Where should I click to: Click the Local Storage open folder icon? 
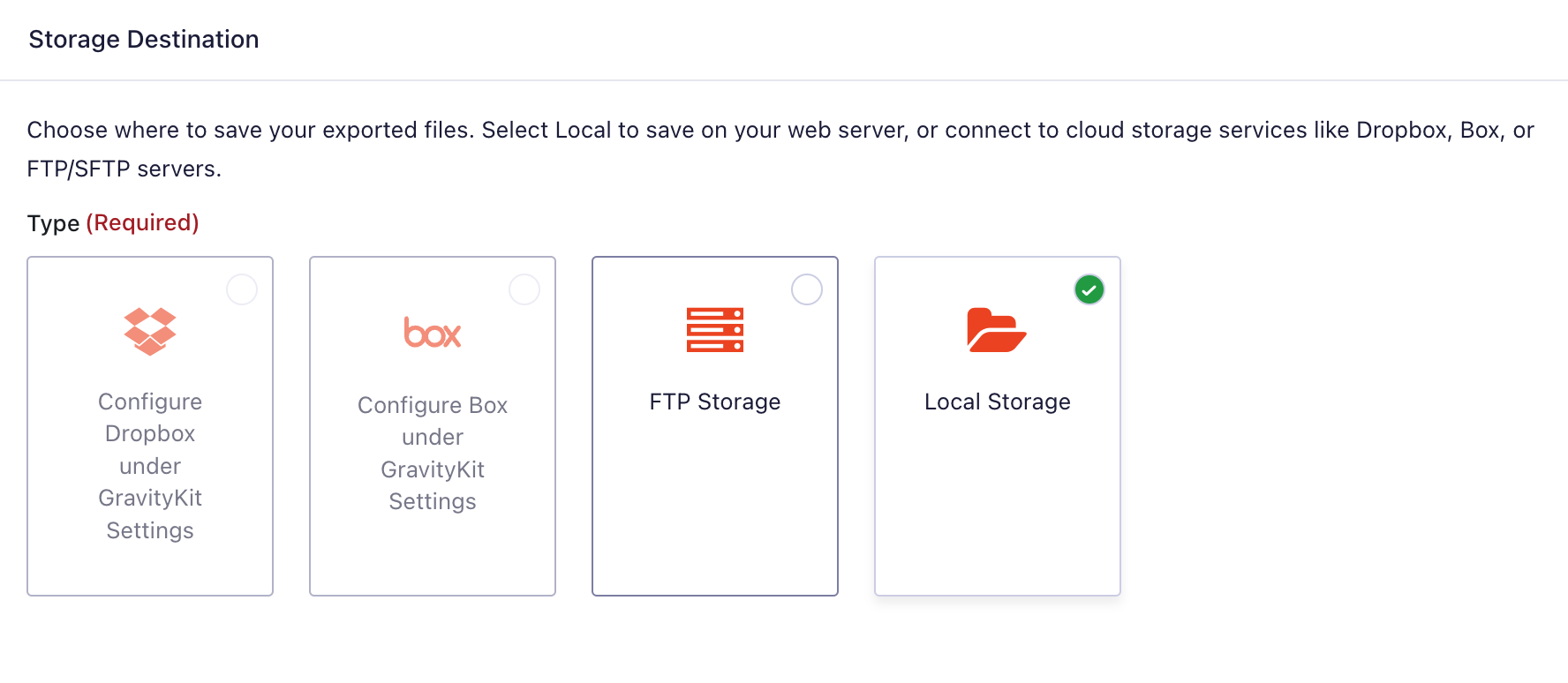tap(997, 330)
